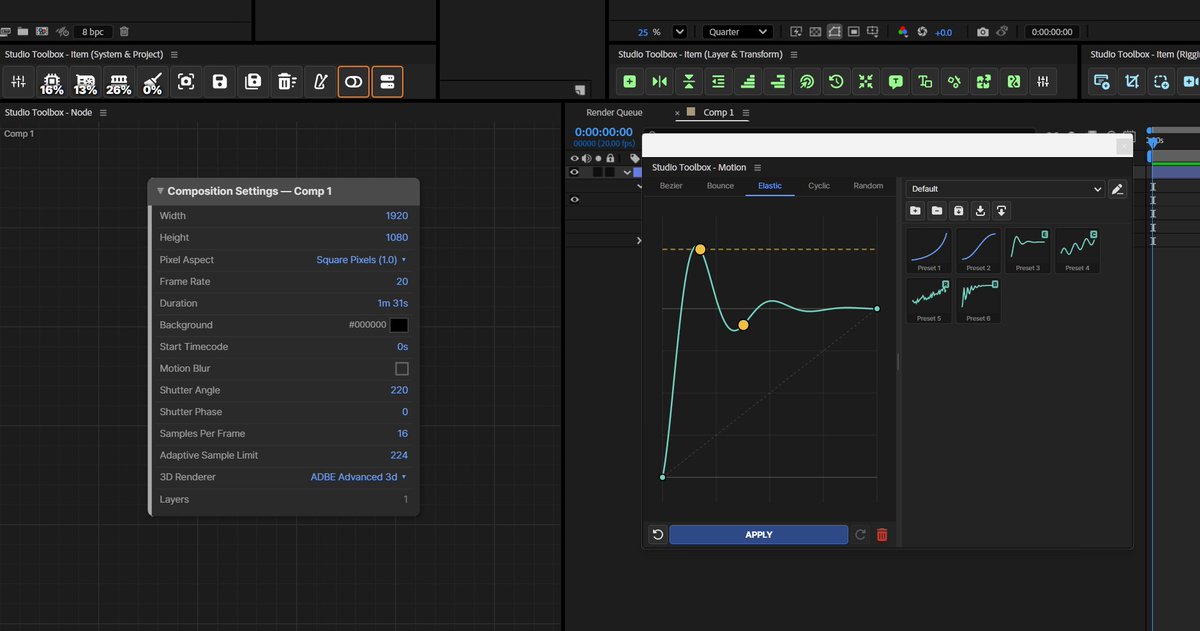Image resolution: width=1200 pixels, height=631 pixels.
Task: Click the green radar sweep icon
Action: click(807, 82)
